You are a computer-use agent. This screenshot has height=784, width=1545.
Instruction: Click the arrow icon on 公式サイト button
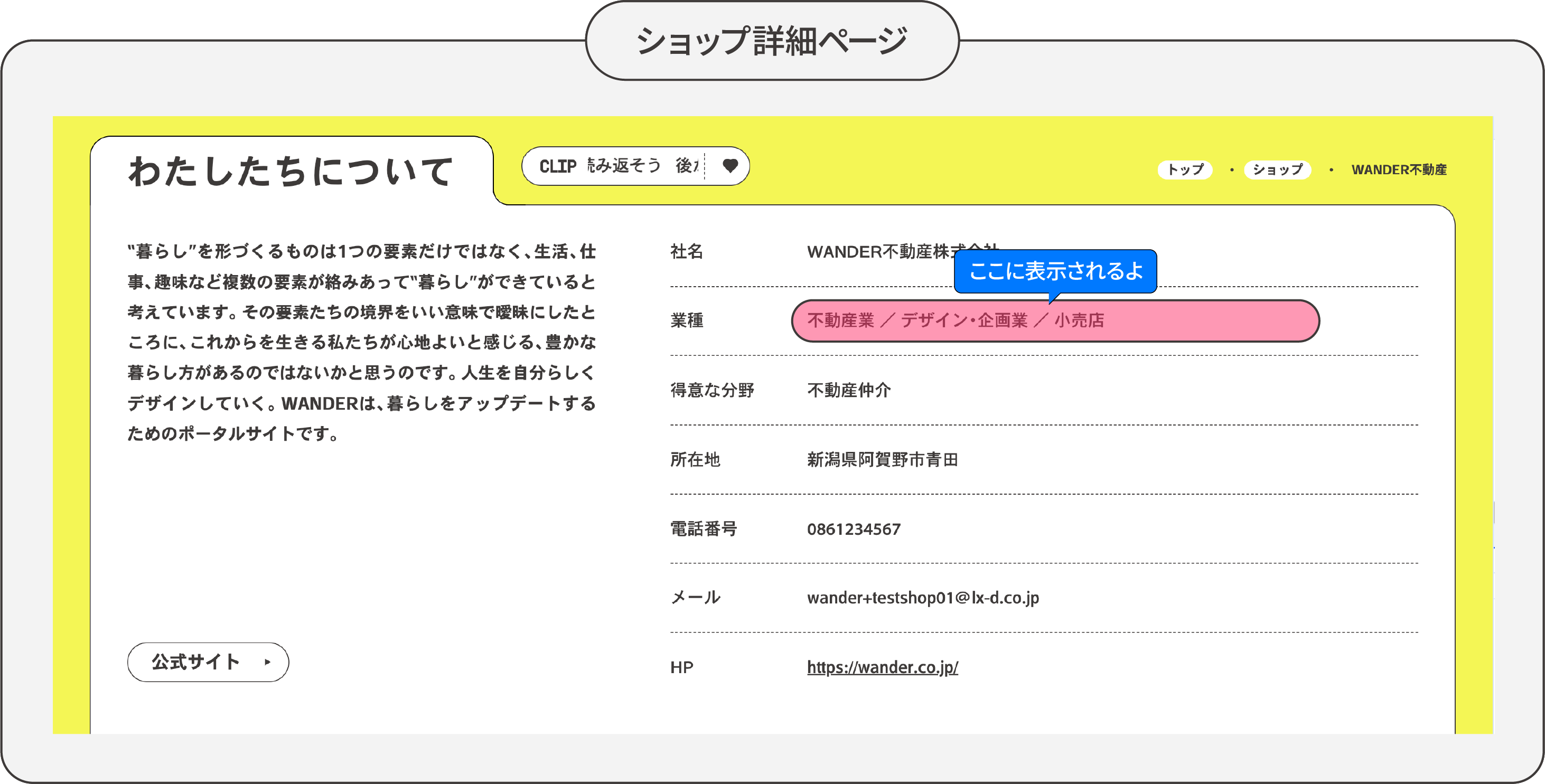tap(267, 662)
